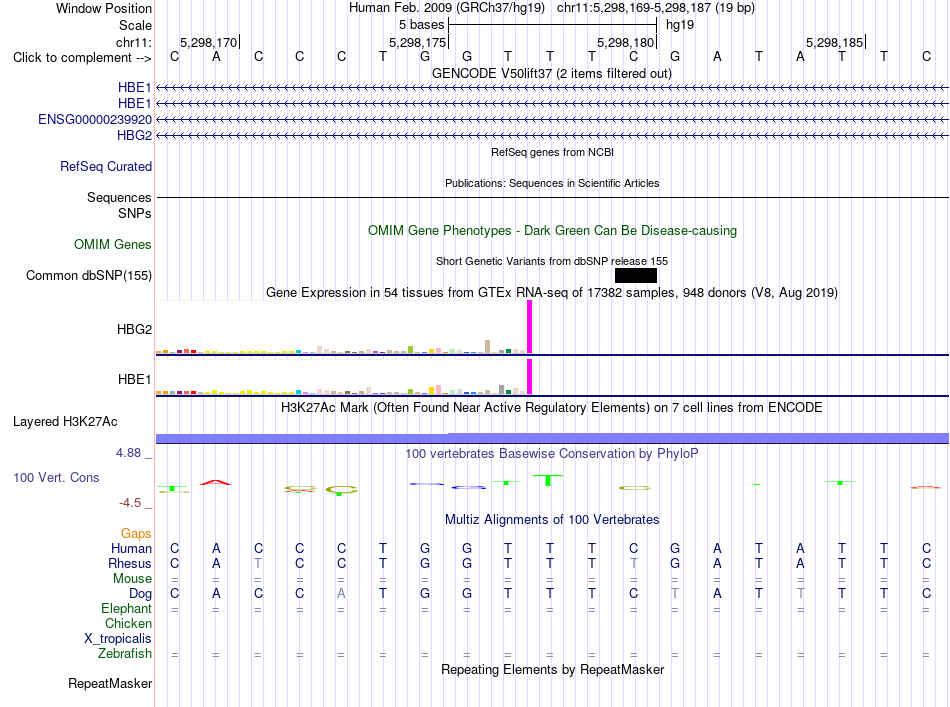Select the Zebrafish alignment row label

pyautogui.click(x=125, y=654)
